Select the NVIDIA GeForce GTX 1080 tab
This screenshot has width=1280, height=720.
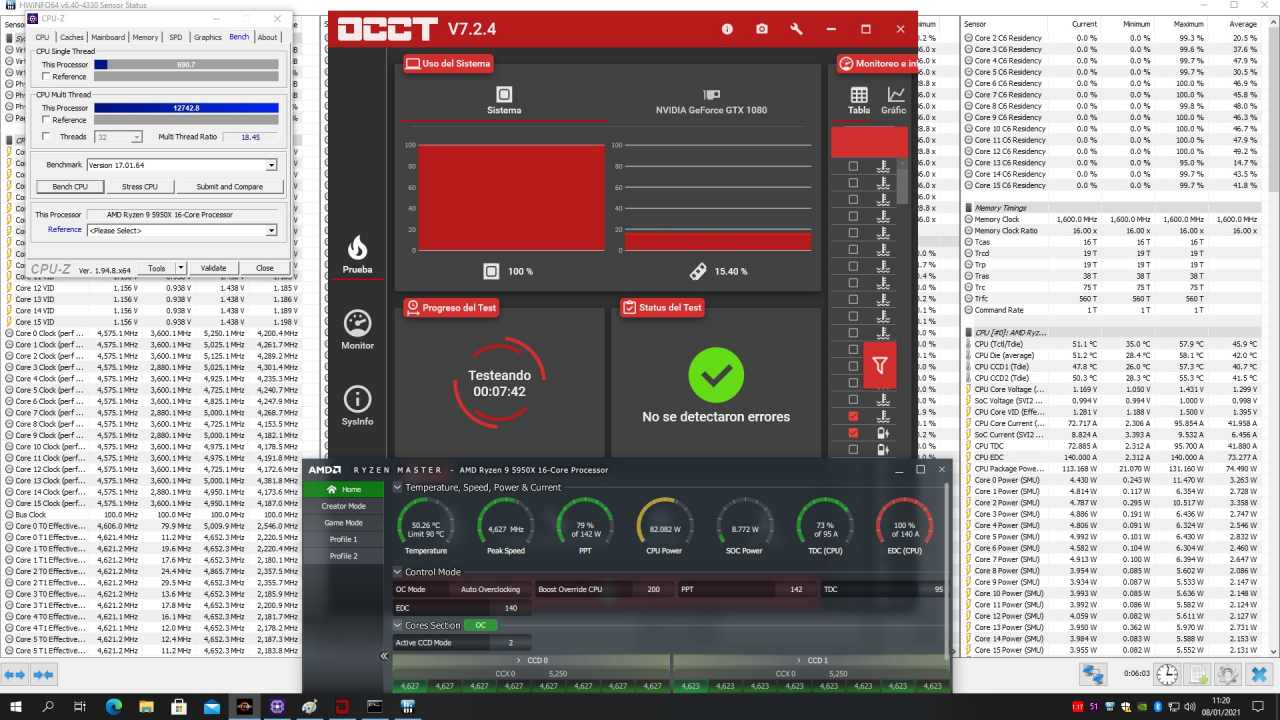711,101
